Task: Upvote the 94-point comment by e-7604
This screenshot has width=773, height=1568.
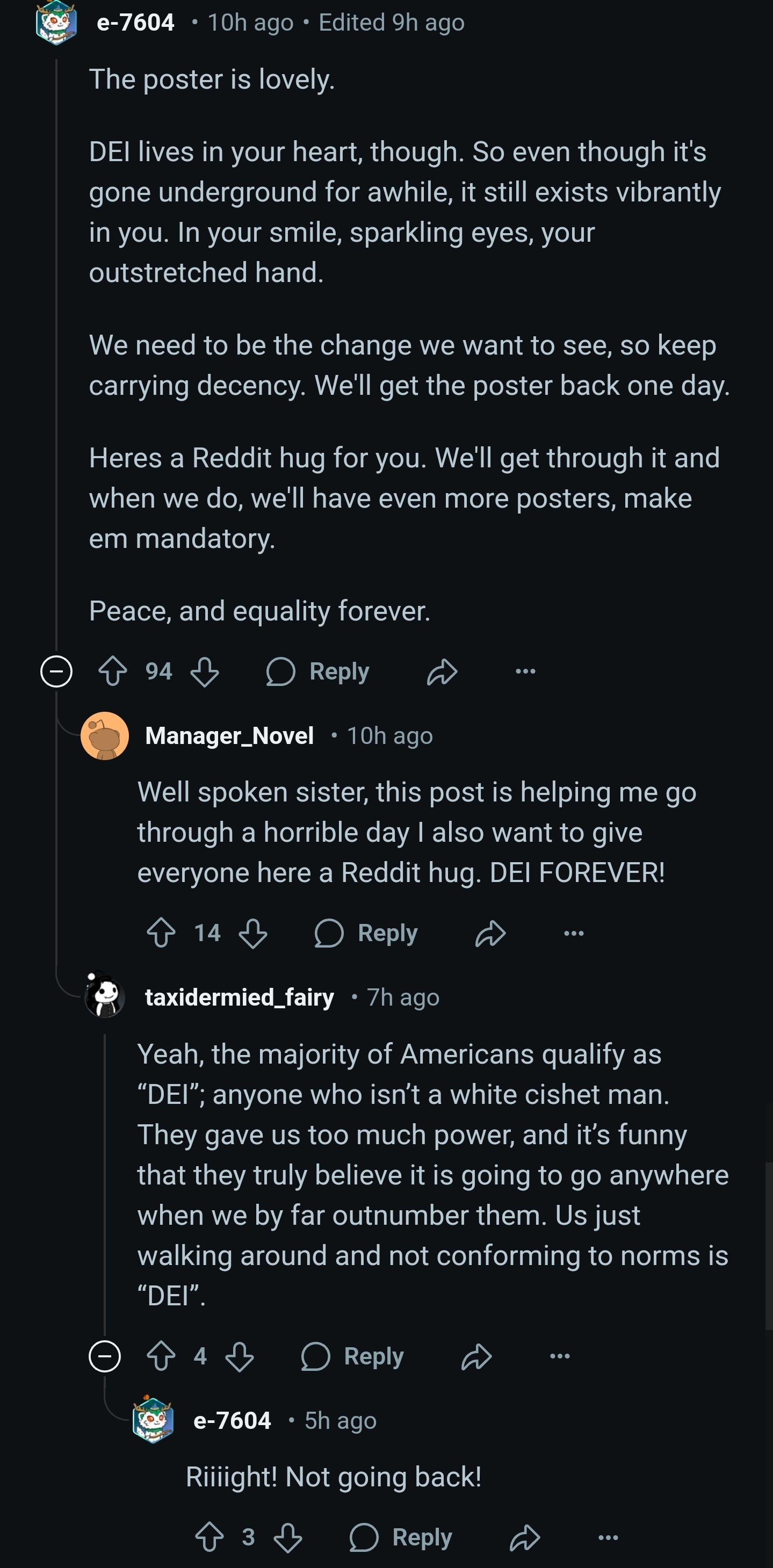Action: pos(113,671)
